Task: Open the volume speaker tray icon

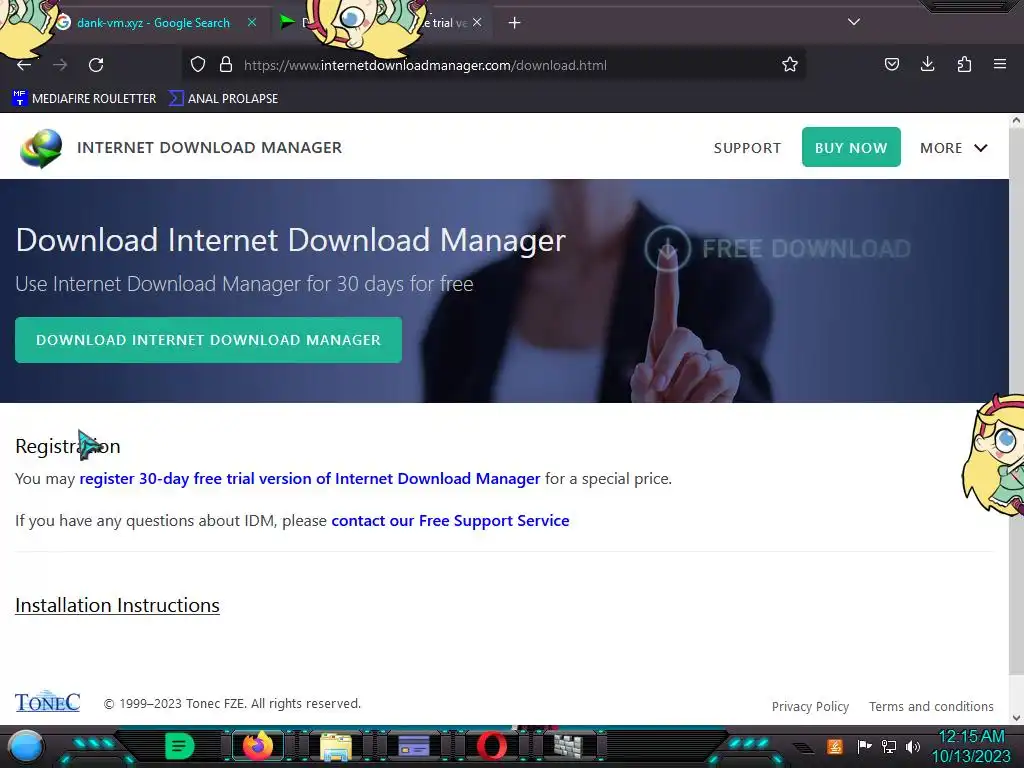Action: (x=912, y=746)
